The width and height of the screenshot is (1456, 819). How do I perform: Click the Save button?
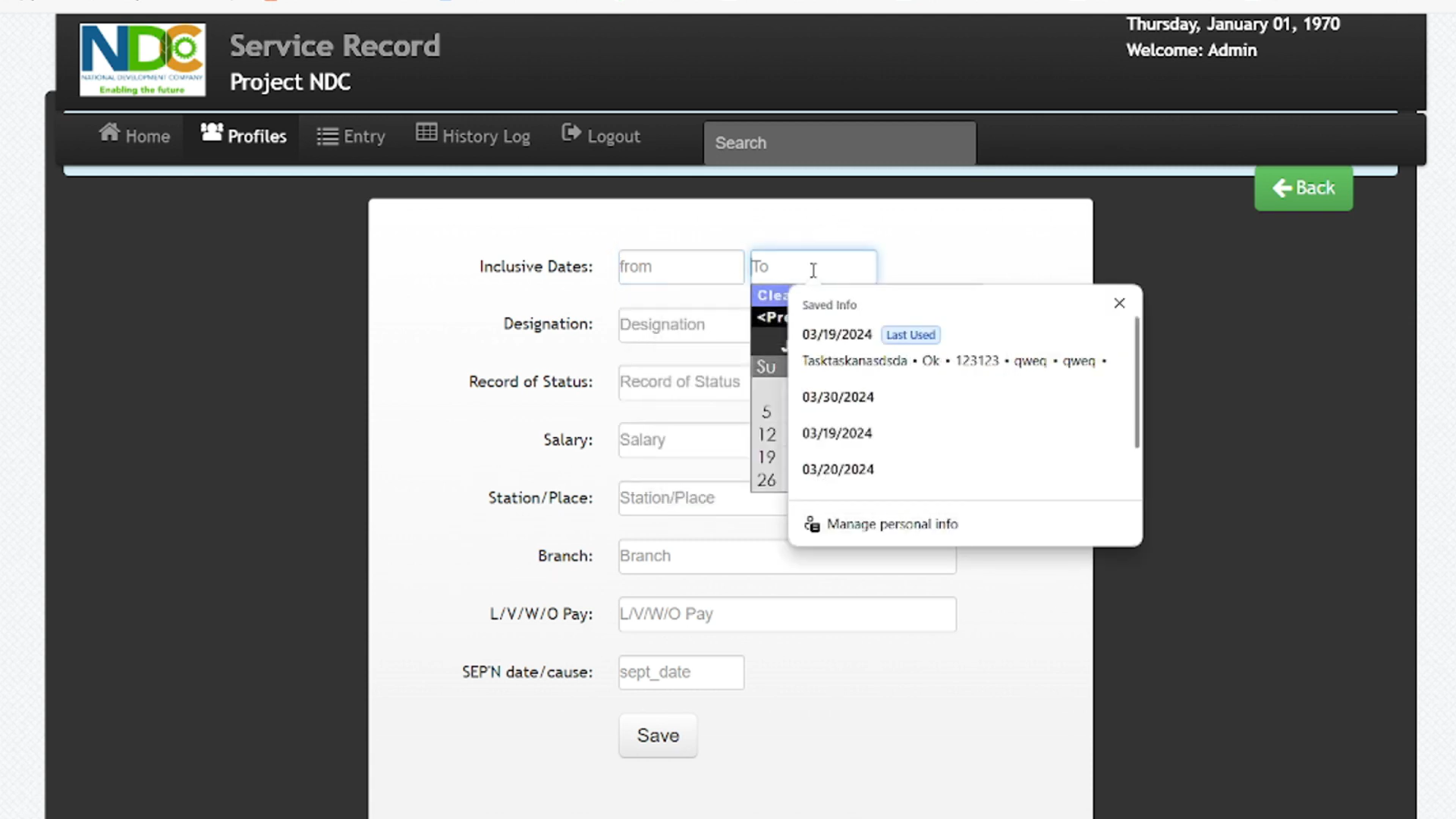click(x=657, y=736)
